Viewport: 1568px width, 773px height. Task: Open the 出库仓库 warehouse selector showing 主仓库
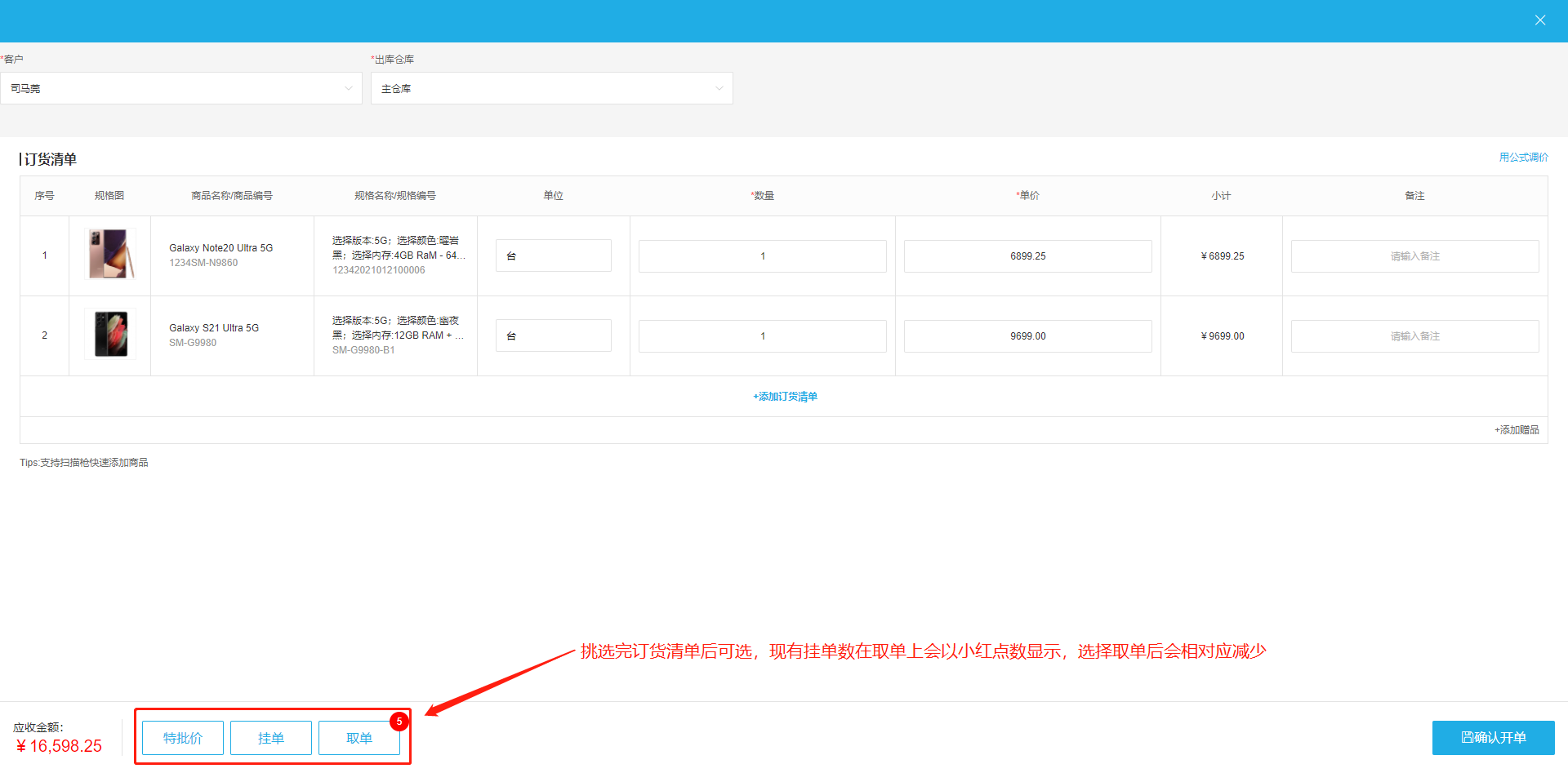[x=551, y=88]
